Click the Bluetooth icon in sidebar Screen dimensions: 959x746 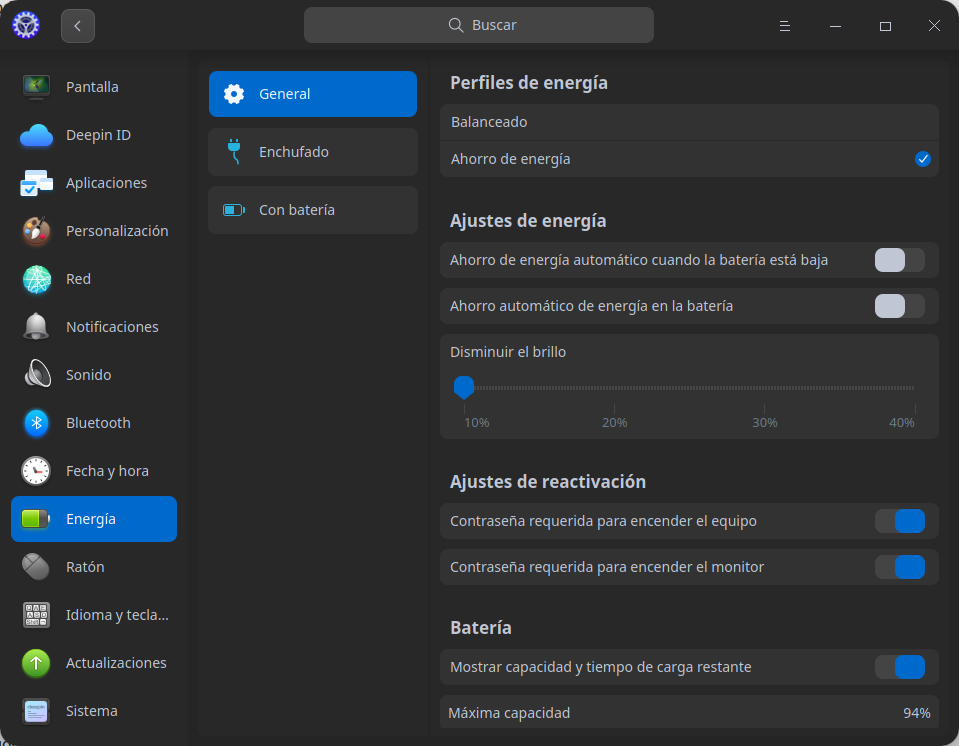[36, 423]
